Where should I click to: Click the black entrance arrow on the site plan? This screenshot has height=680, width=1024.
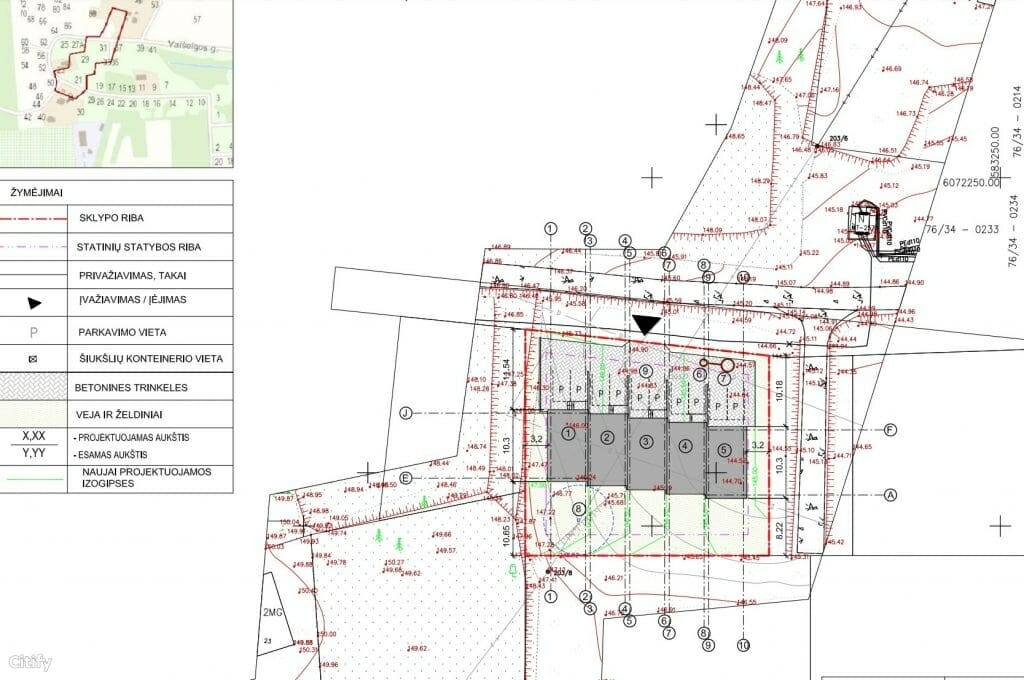coord(645,324)
